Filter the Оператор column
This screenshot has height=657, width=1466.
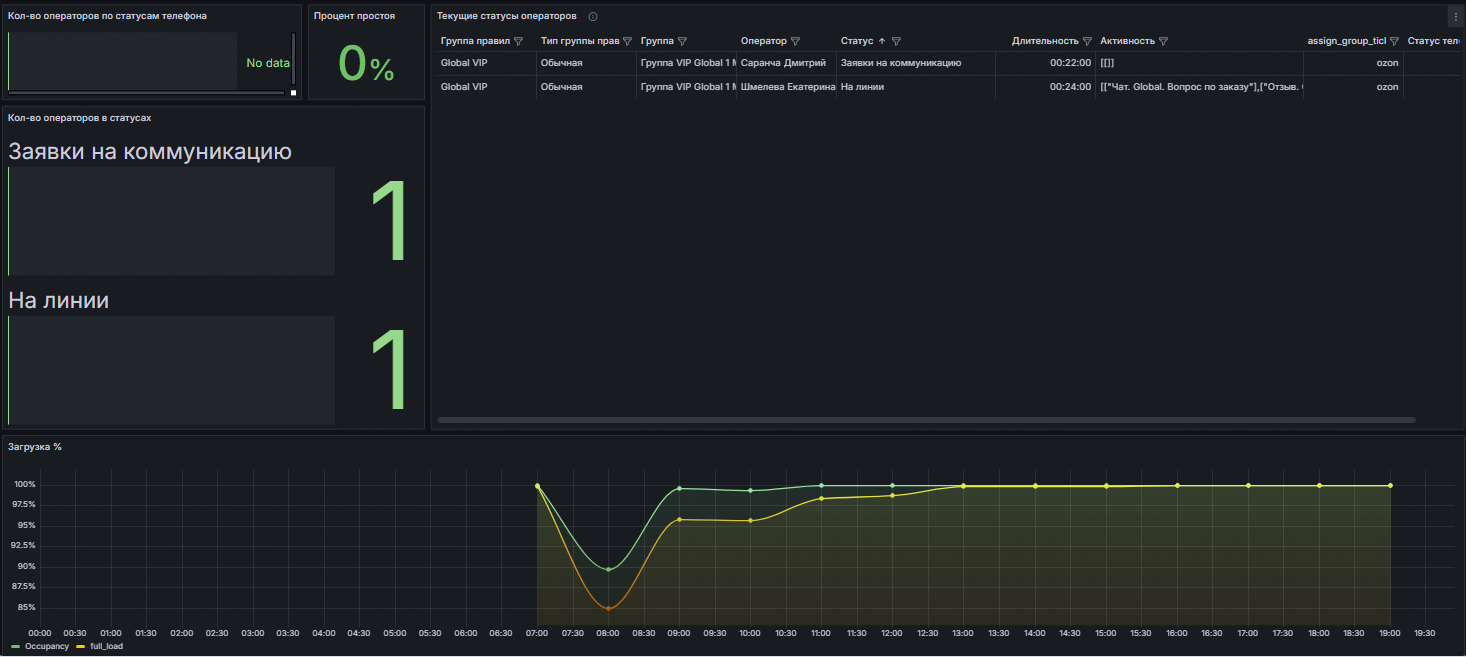(795, 42)
